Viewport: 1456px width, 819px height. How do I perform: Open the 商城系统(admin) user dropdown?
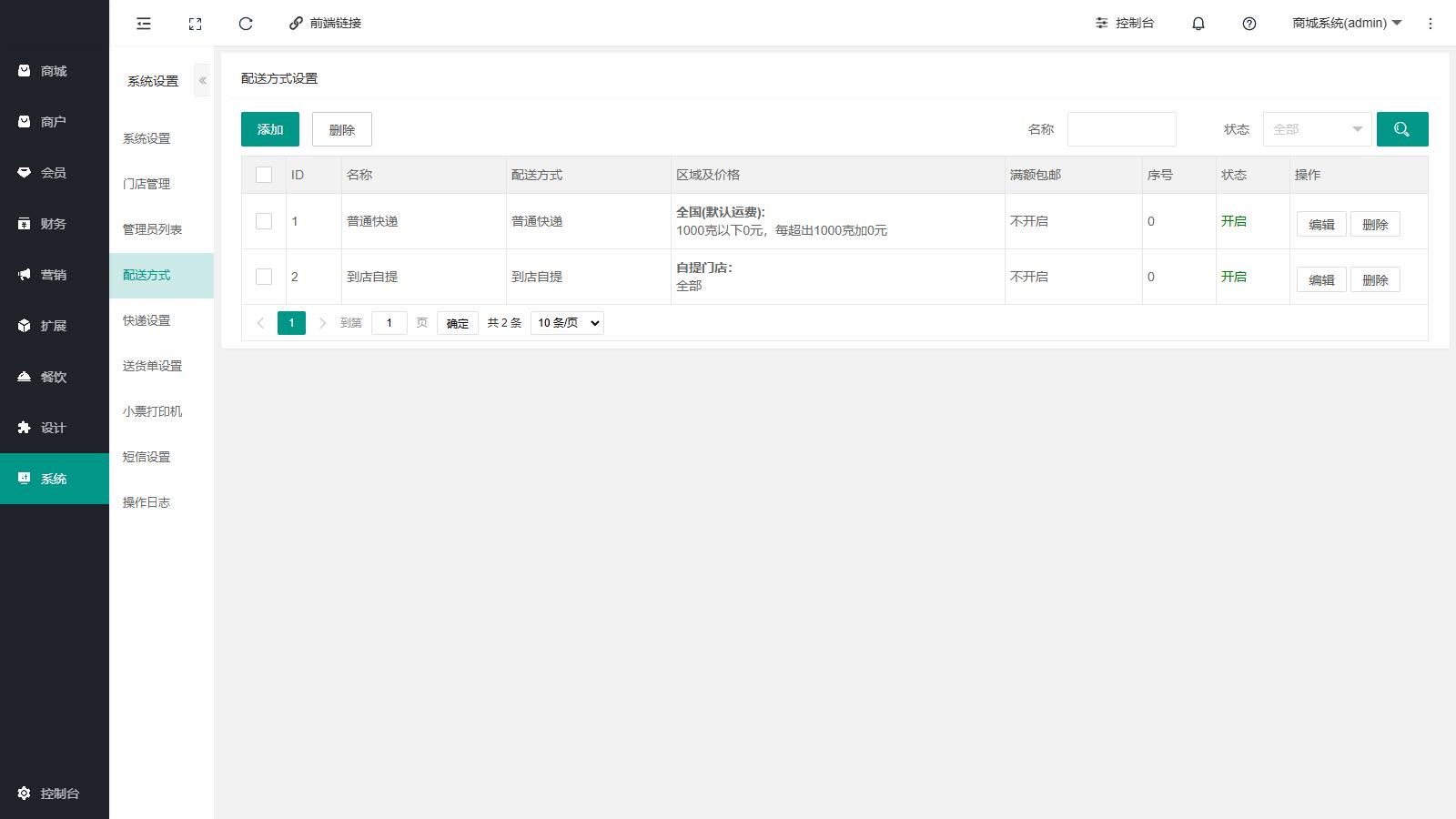[1347, 24]
